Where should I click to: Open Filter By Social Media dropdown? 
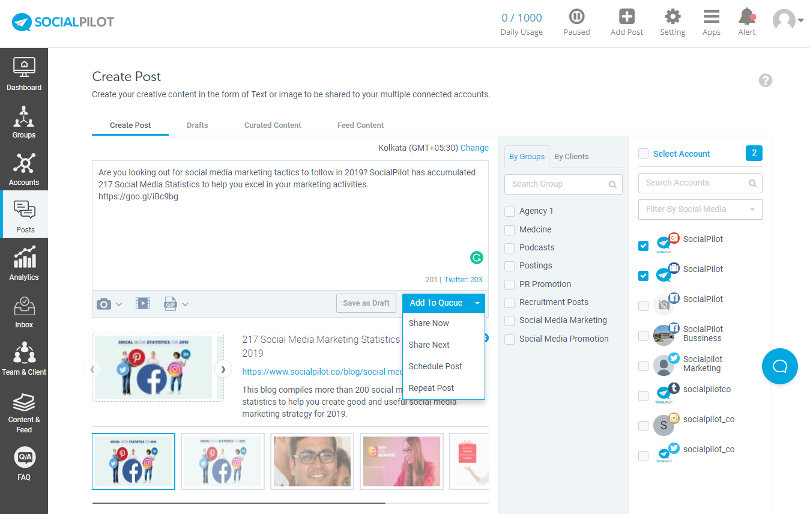click(700, 209)
